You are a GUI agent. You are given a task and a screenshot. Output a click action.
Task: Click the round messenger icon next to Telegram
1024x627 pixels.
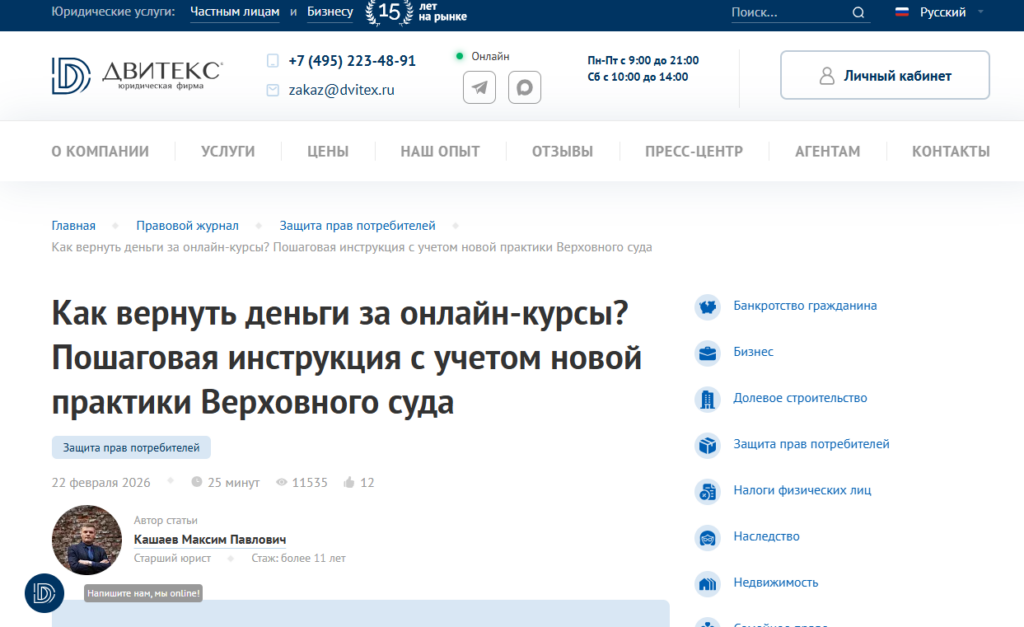click(524, 87)
